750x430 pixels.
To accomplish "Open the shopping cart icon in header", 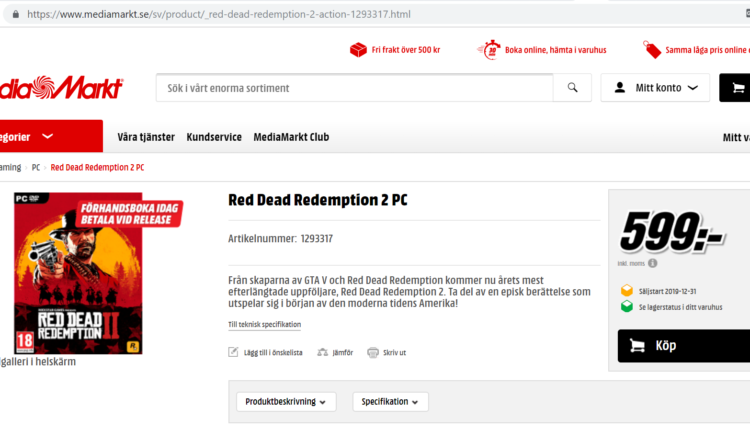I will click(738, 88).
